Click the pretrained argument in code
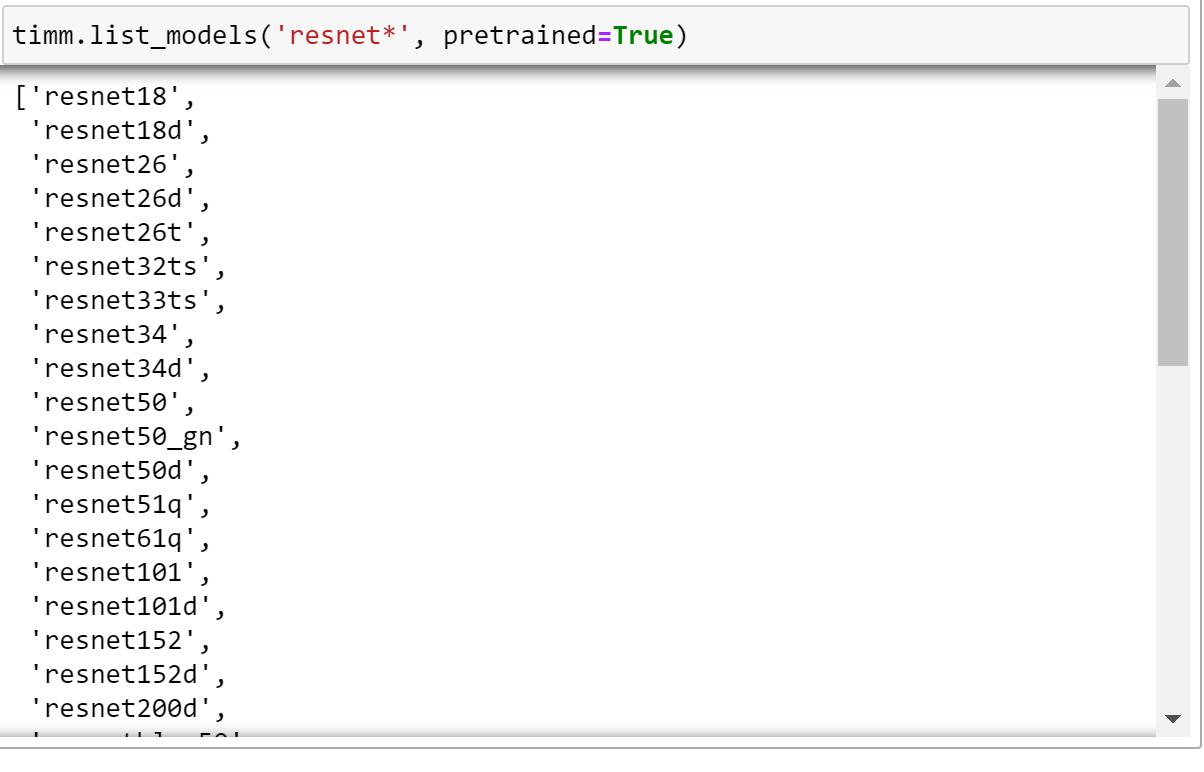The height and width of the screenshot is (772, 1204). [520, 36]
